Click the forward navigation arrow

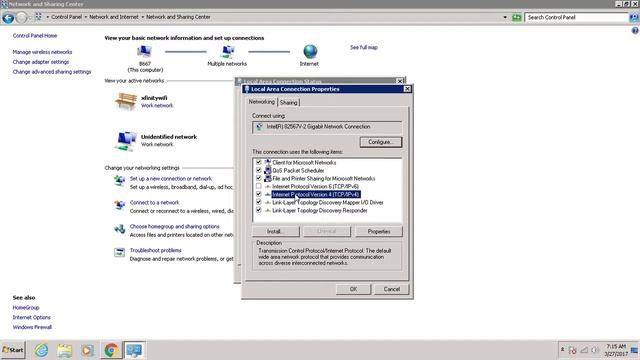(22, 18)
